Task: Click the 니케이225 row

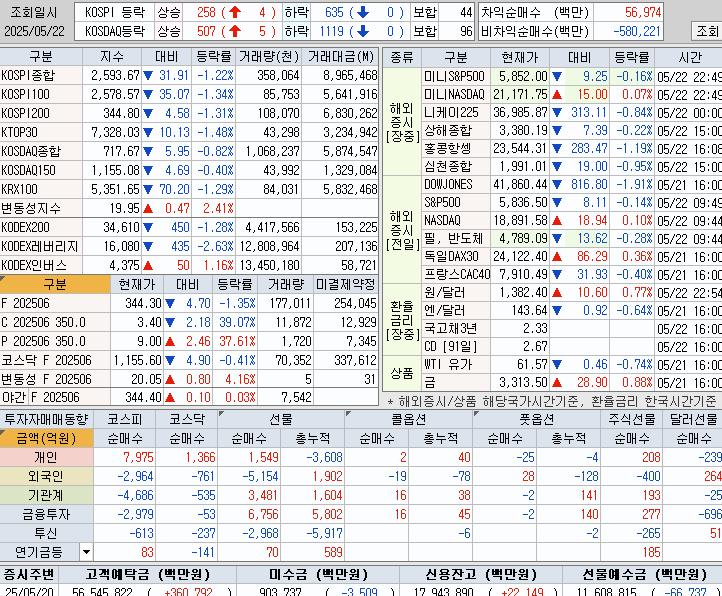Action: 572,112
